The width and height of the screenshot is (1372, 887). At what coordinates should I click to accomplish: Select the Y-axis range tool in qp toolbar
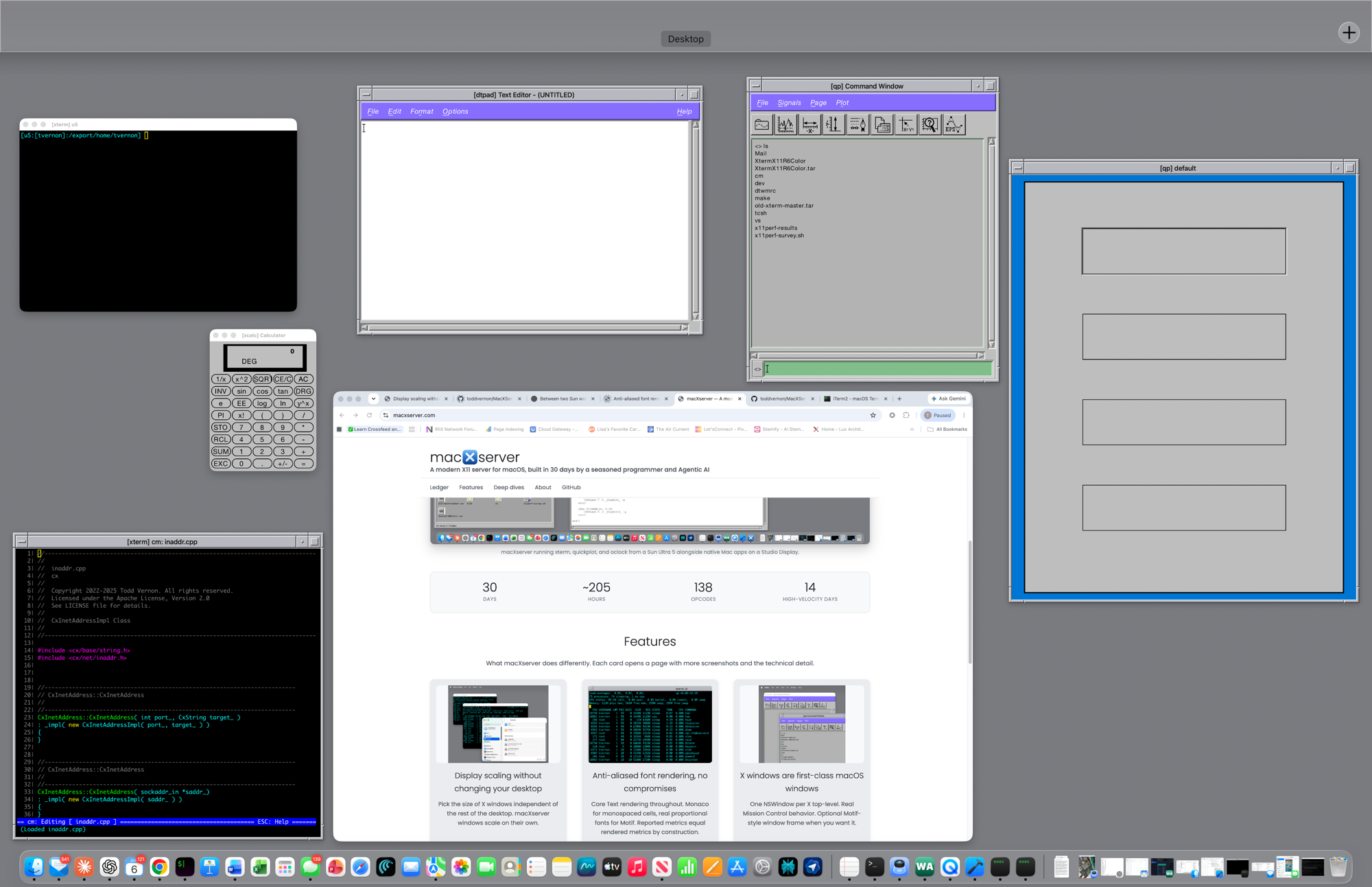[833, 125]
